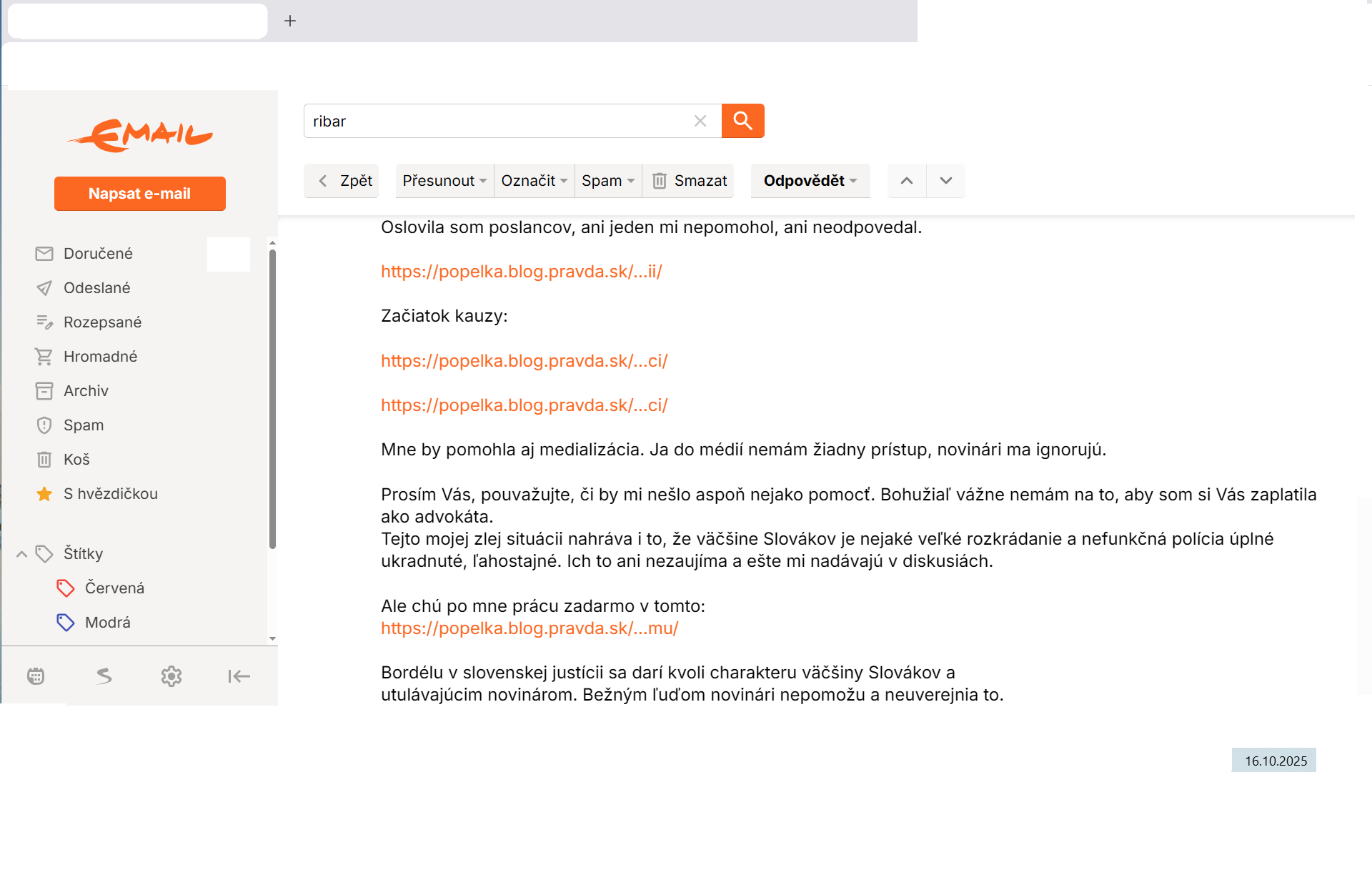
Task: Open settings gear in sidebar footer
Action: (x=171, y=676)
